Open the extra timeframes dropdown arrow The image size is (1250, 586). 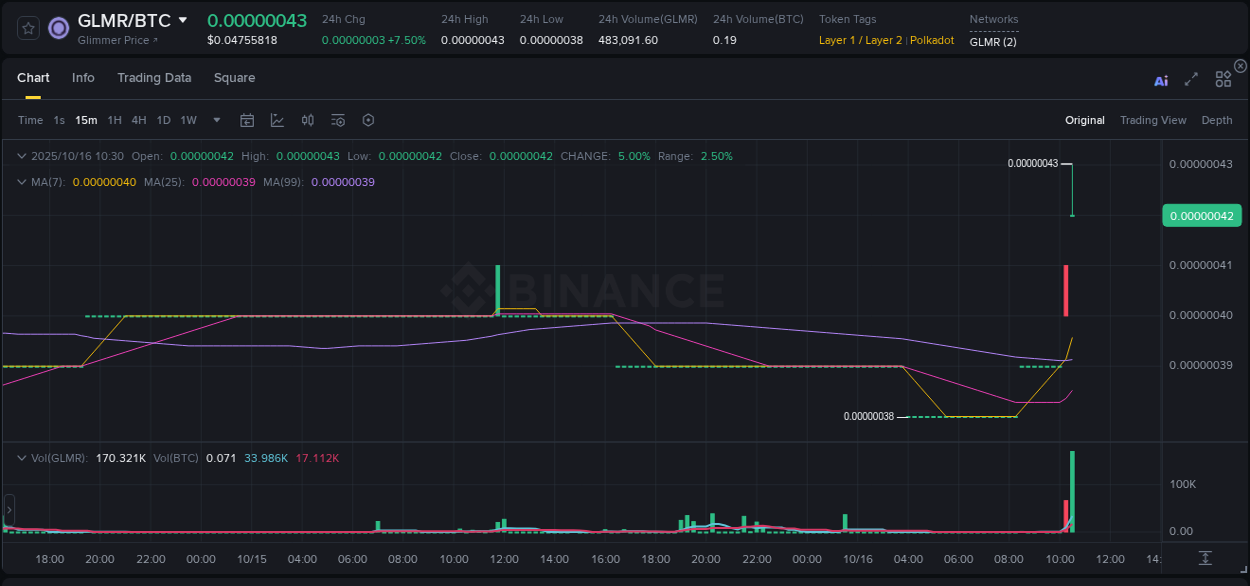[215, 120]
